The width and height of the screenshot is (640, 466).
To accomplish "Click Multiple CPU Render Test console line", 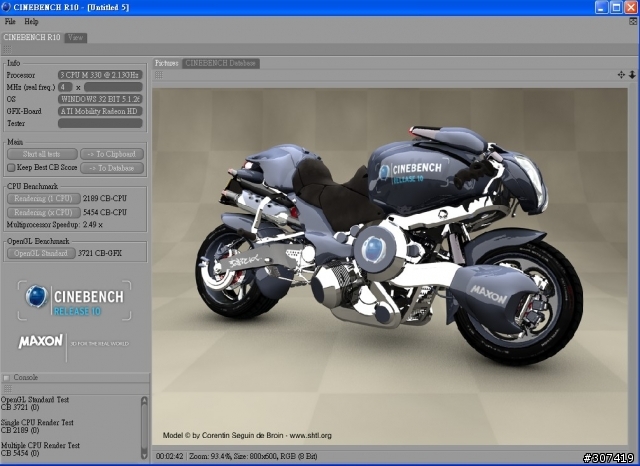I will click(x=40, y=446).
